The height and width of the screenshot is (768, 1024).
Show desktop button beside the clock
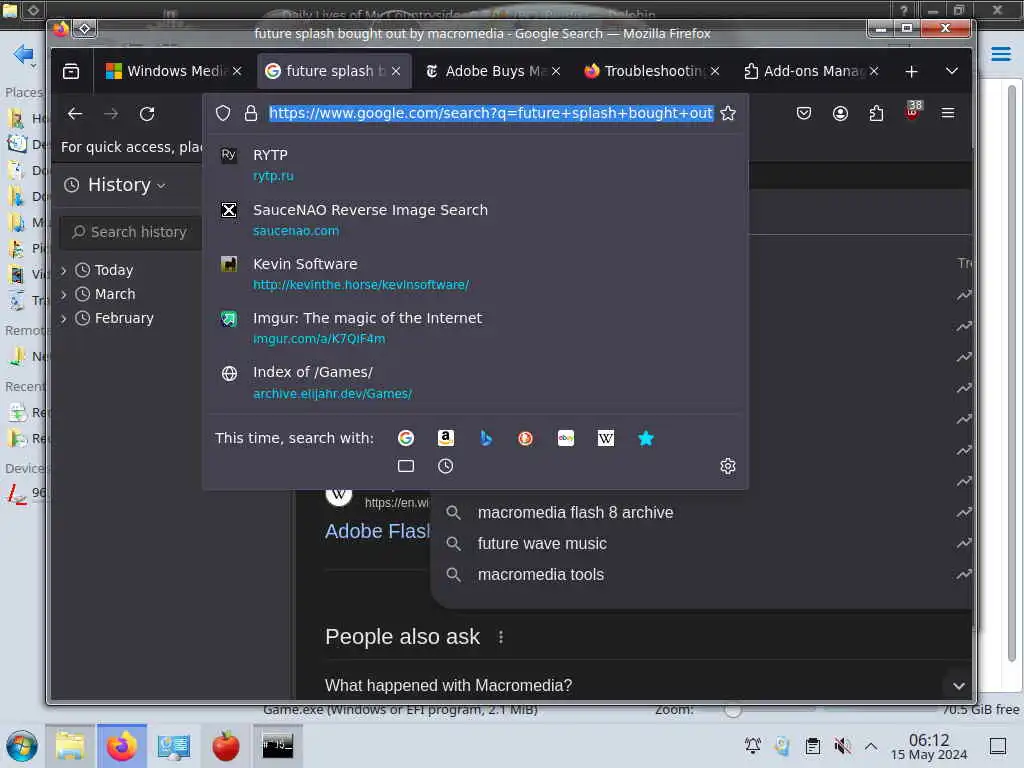[998, 746]
